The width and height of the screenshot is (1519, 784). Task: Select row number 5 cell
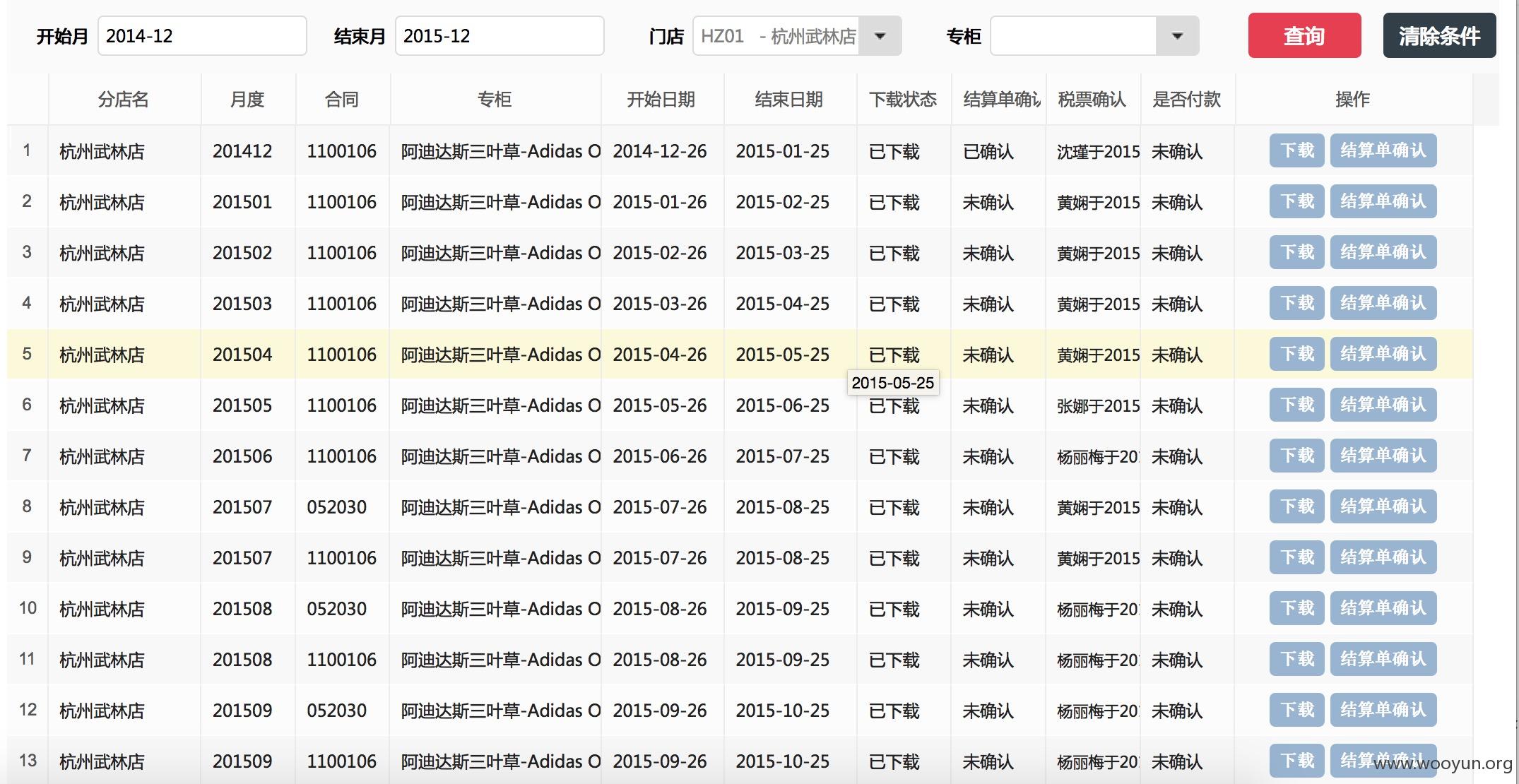[28, 354]
